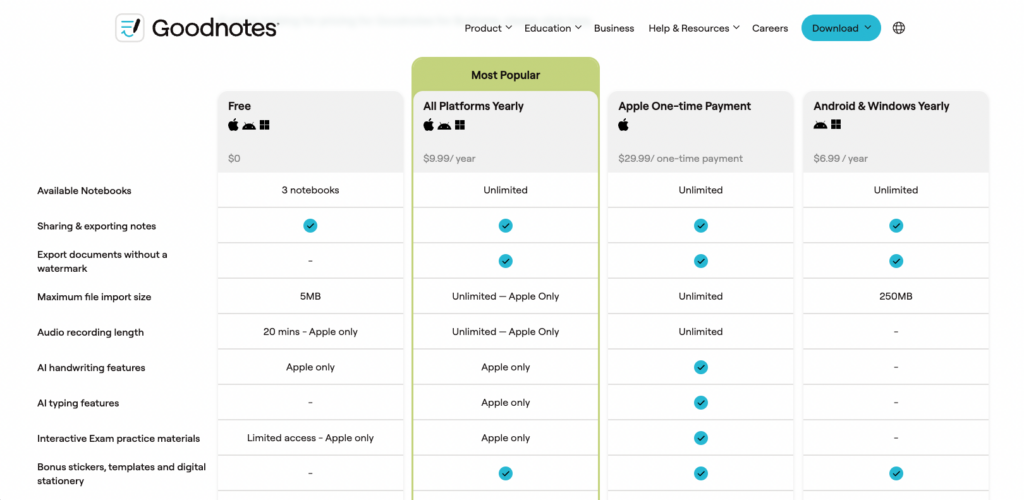Click AI handwriting features label
The image size is (1024, 500).
tap(91, 367)
